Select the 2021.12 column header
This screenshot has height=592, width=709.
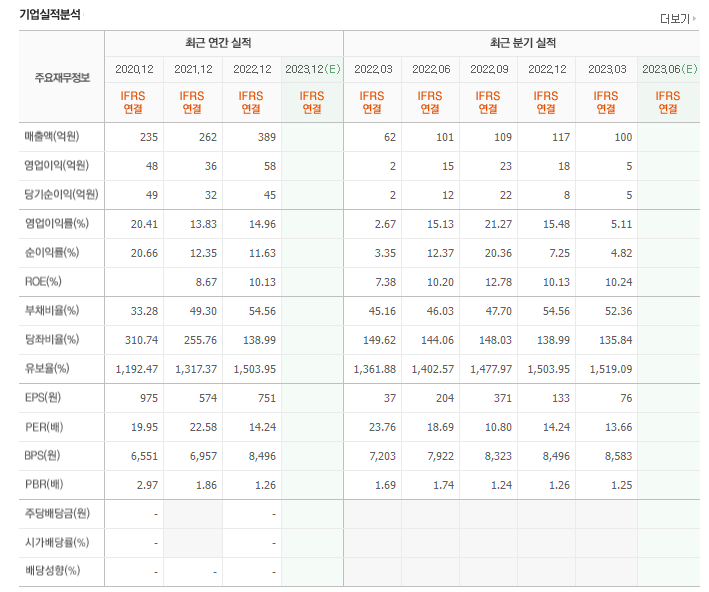193,69
